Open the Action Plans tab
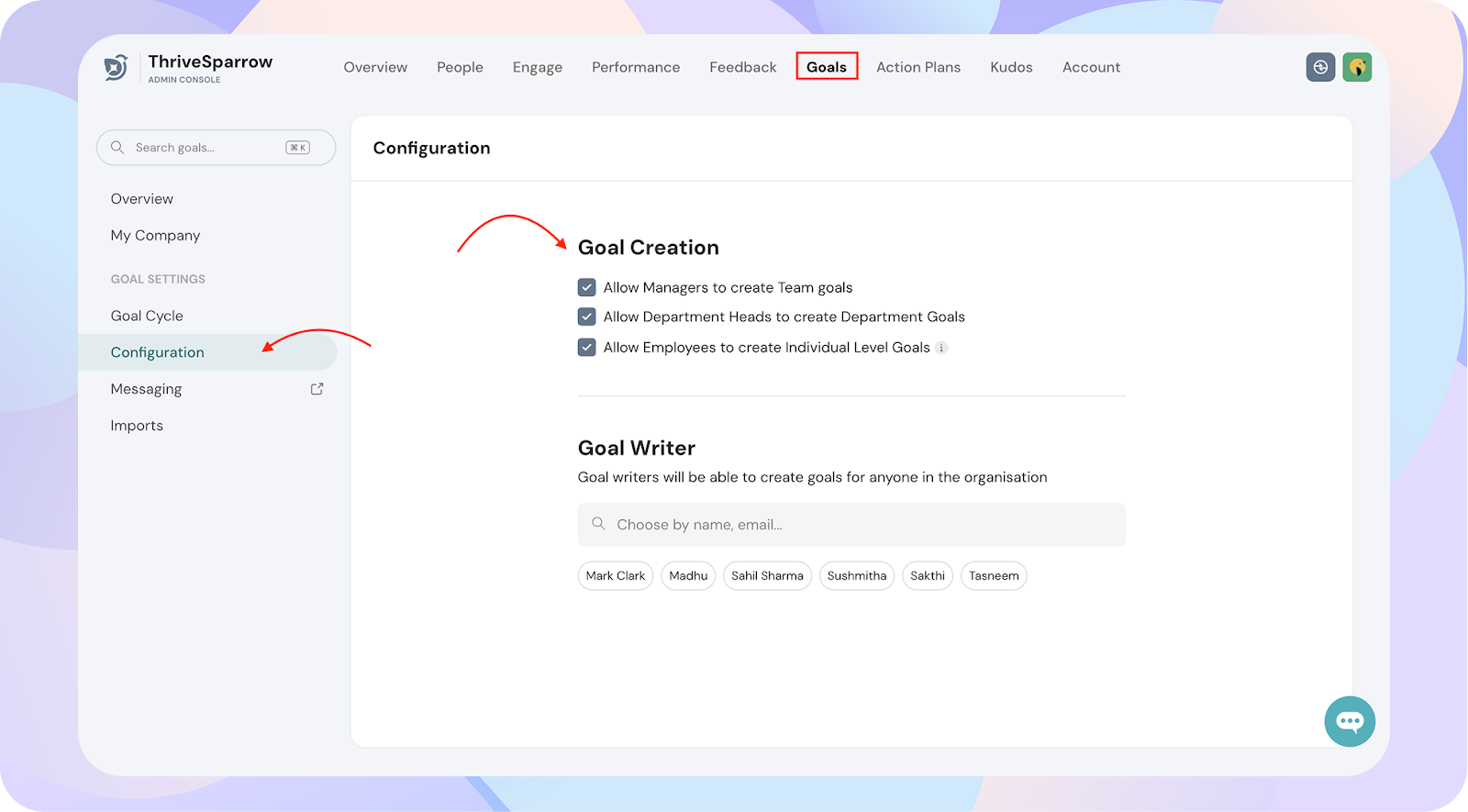Screen dimensions: 1468x812 (x=918, y=67)
